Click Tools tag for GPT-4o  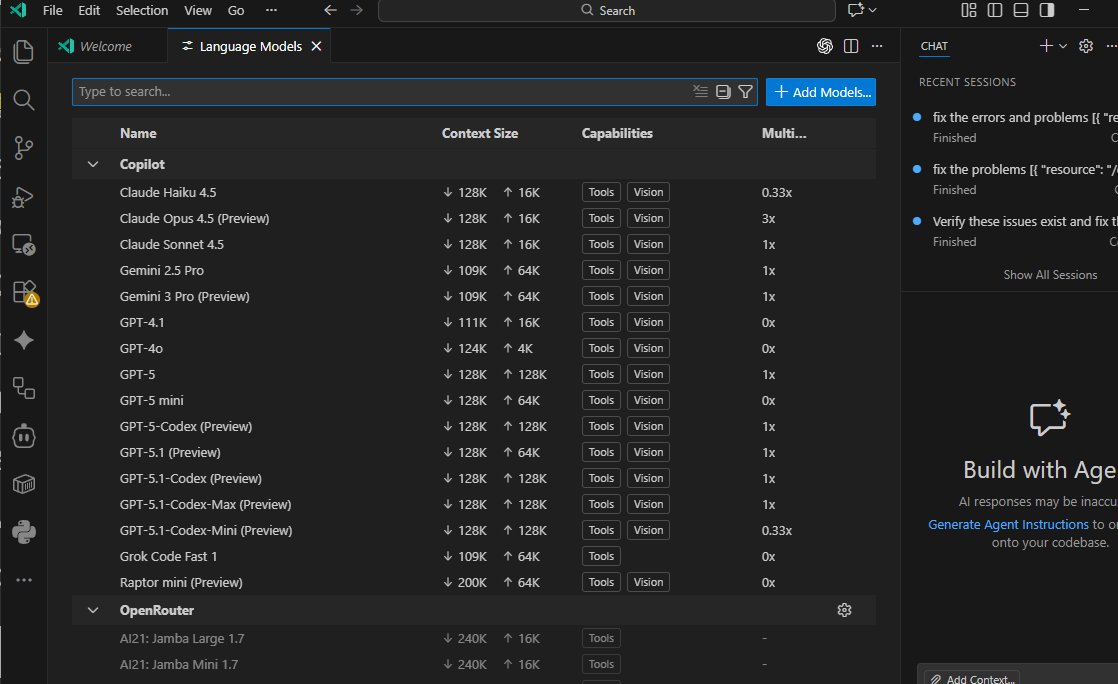click(x=601, y=348)
